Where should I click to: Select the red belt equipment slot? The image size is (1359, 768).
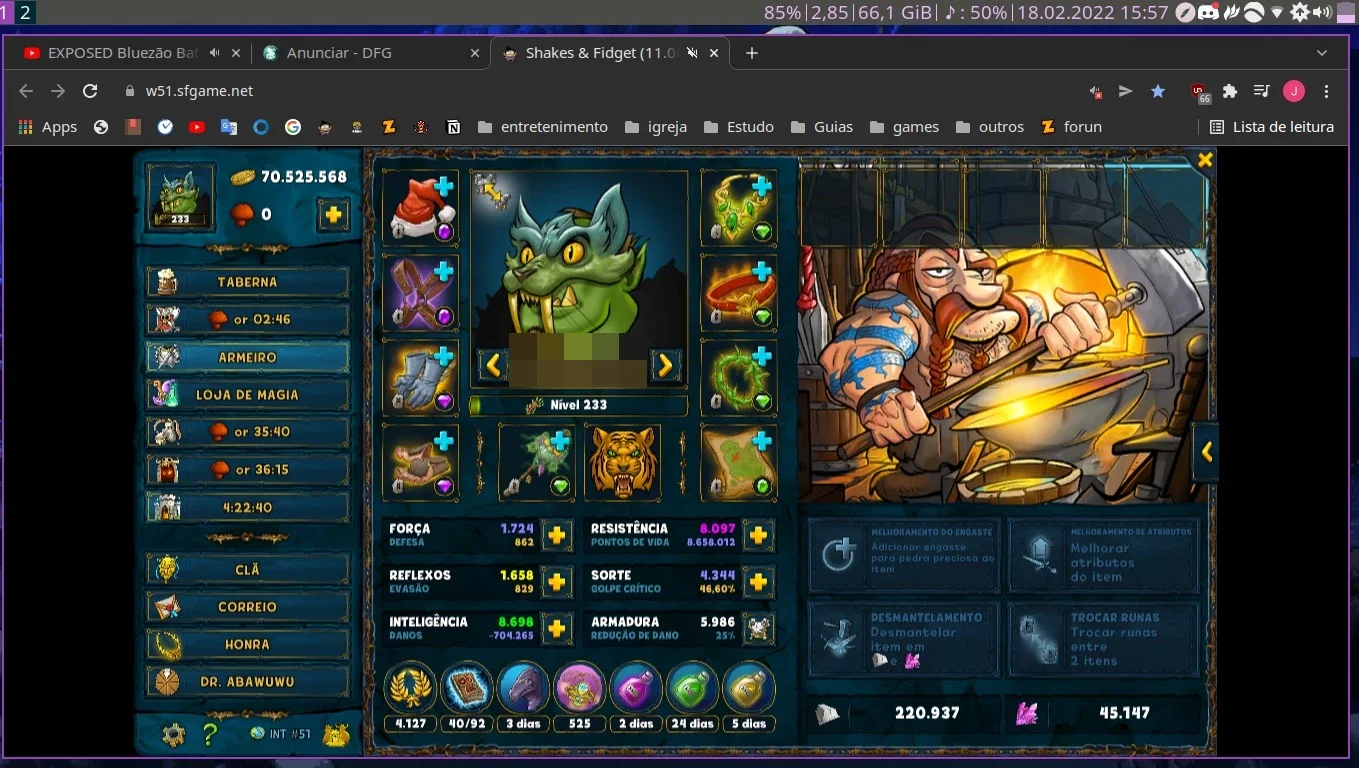pos(738,293)
